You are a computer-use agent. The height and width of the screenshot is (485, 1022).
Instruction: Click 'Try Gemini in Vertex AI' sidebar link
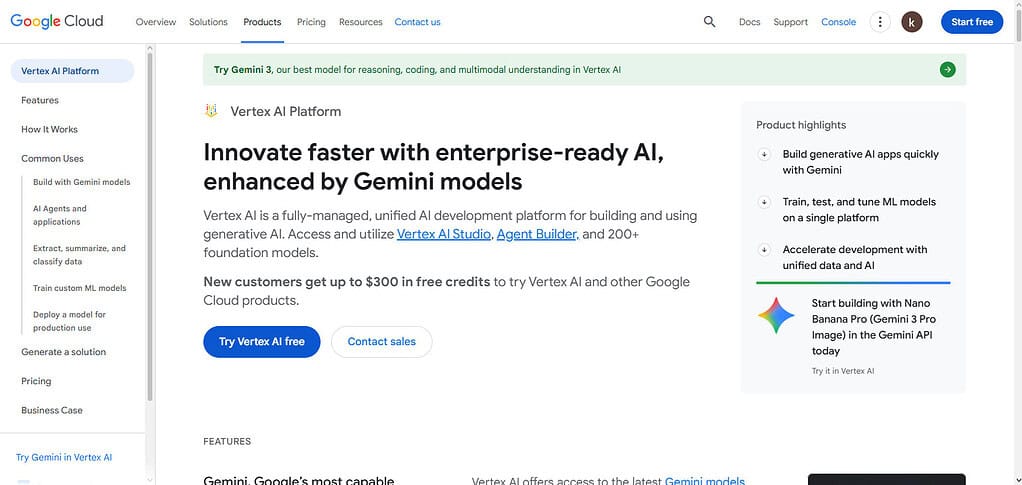click(64, 458)
